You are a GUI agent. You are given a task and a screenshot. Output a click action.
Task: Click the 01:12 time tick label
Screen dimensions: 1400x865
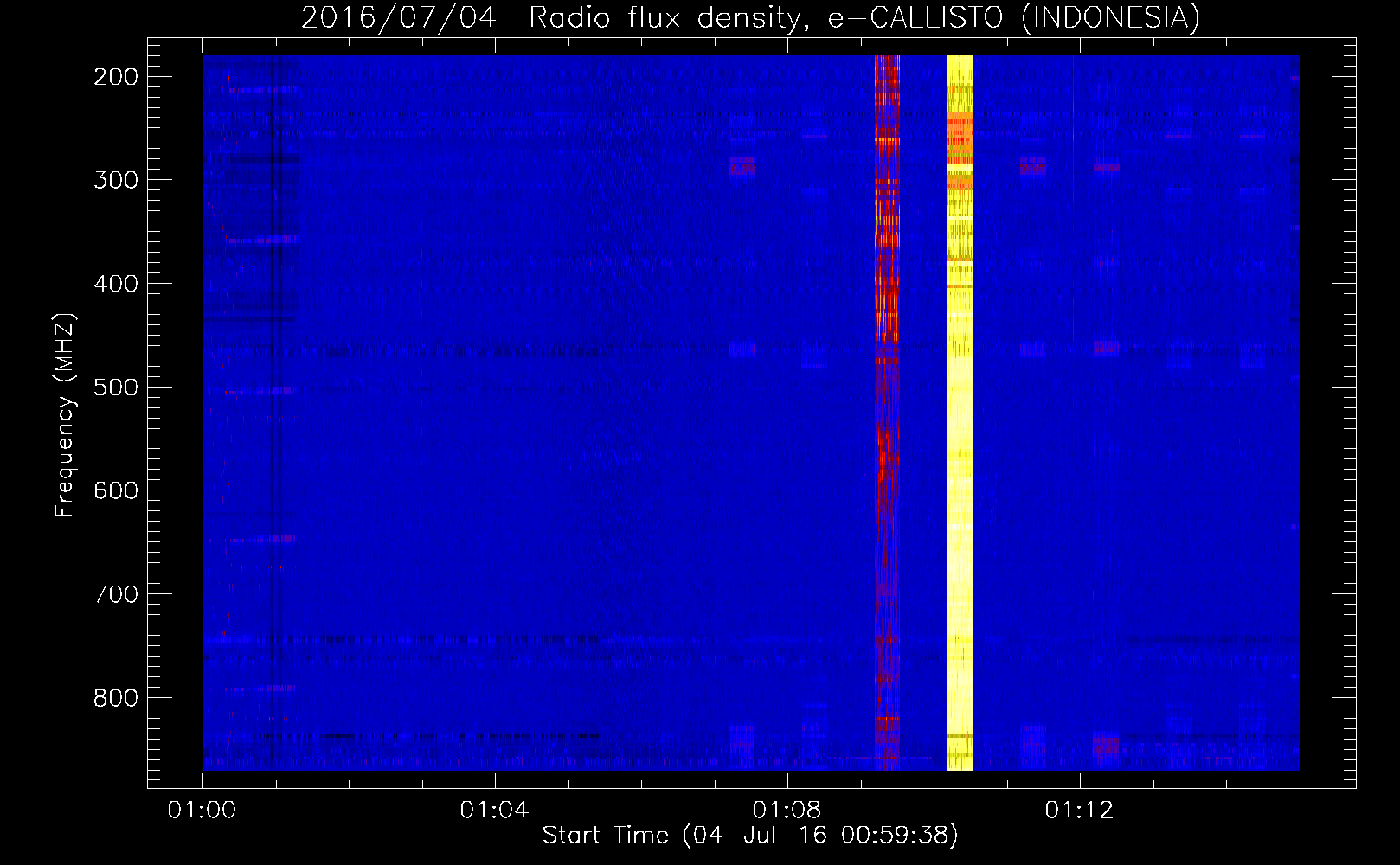1079,811
